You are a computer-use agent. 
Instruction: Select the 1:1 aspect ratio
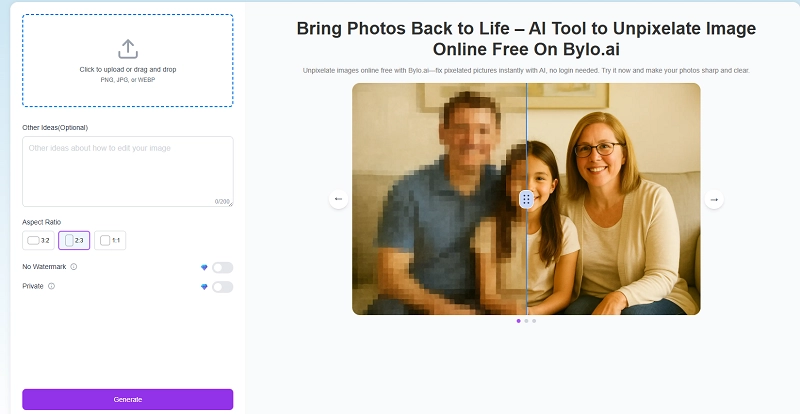click(x=110, y=240)
